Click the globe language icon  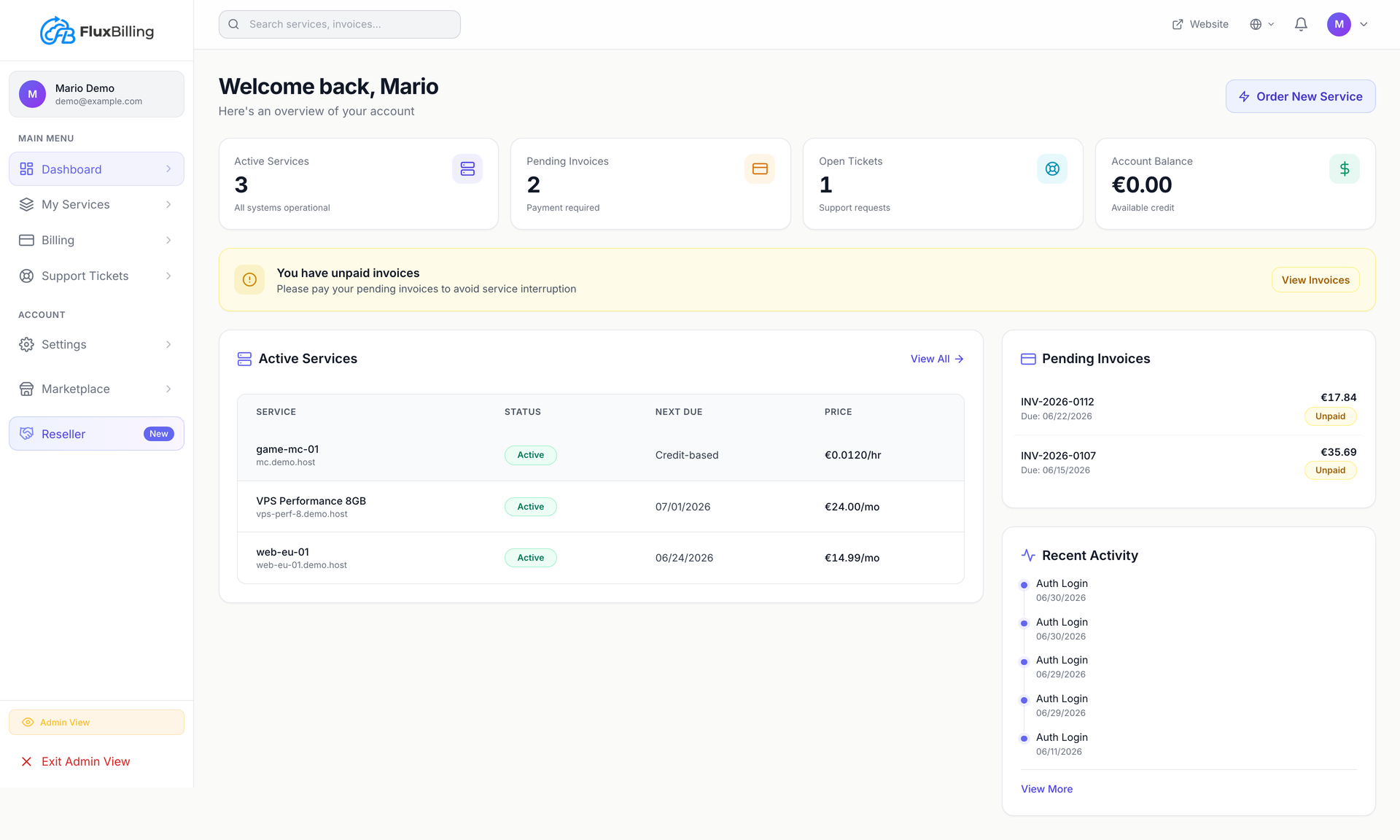tap(1256, 24)
